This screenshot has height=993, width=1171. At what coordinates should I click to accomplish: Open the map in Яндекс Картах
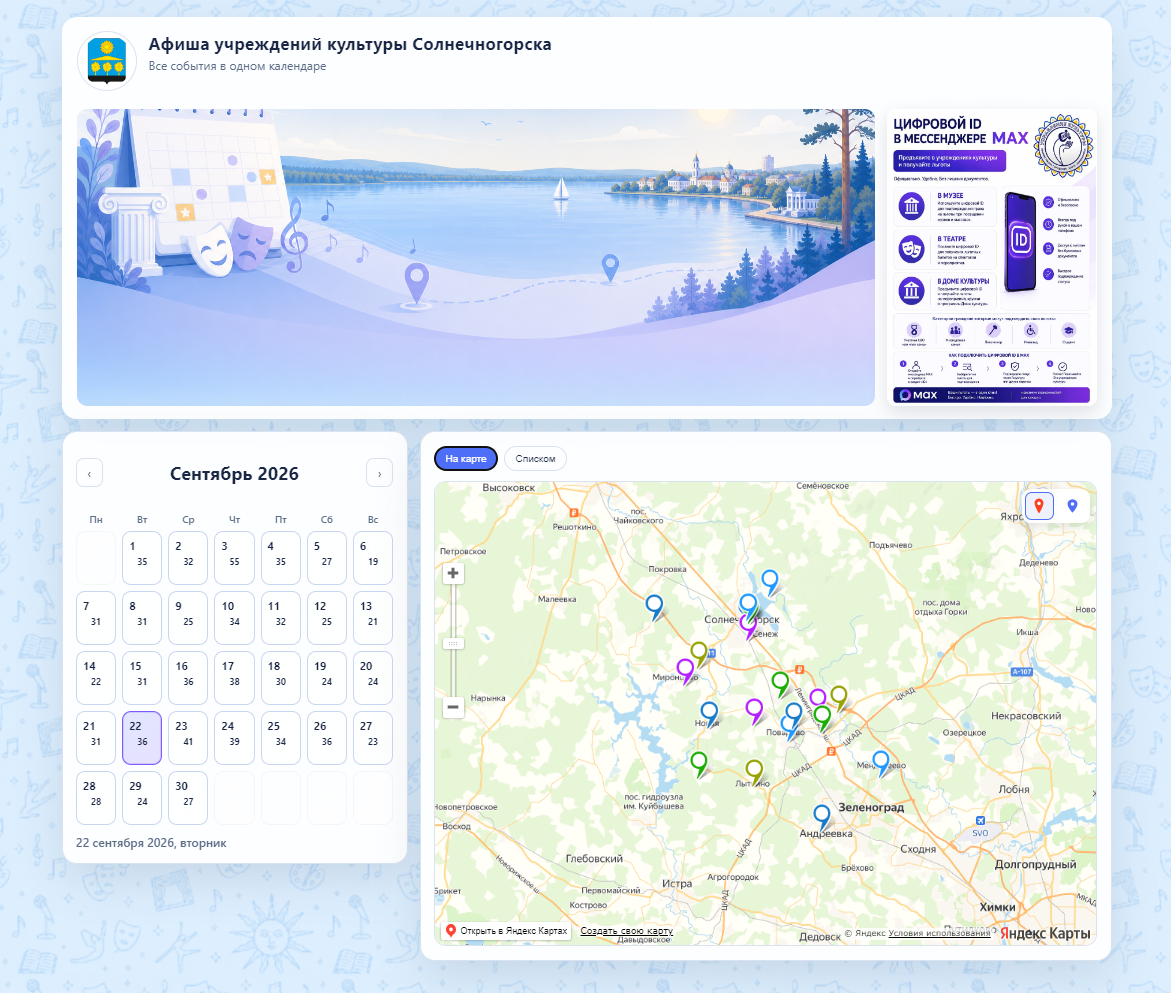click(507, 931)
